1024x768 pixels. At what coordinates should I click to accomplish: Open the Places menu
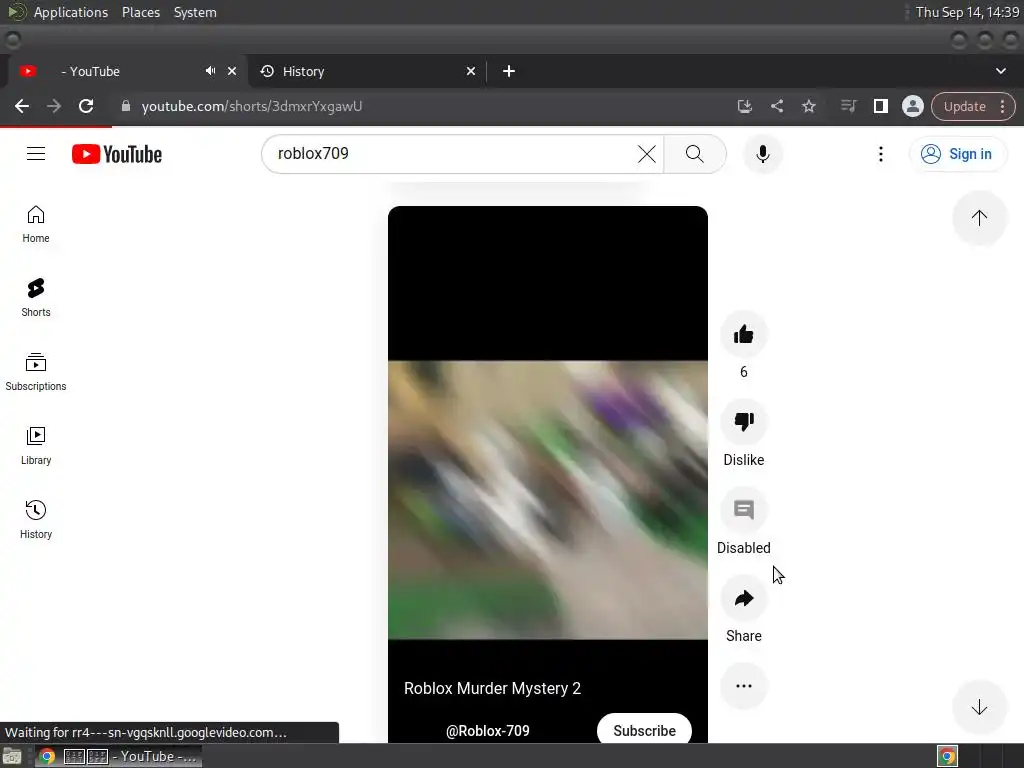coord(141,12)
